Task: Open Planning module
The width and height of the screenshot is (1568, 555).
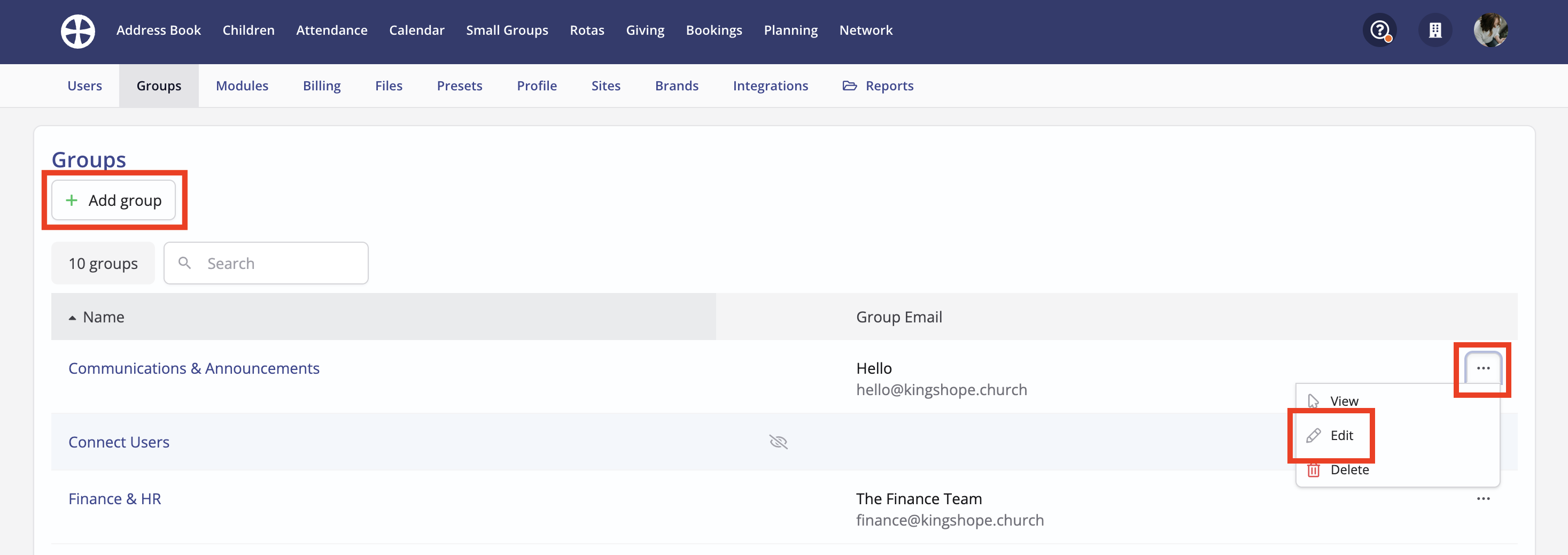Action: point(791,30)
